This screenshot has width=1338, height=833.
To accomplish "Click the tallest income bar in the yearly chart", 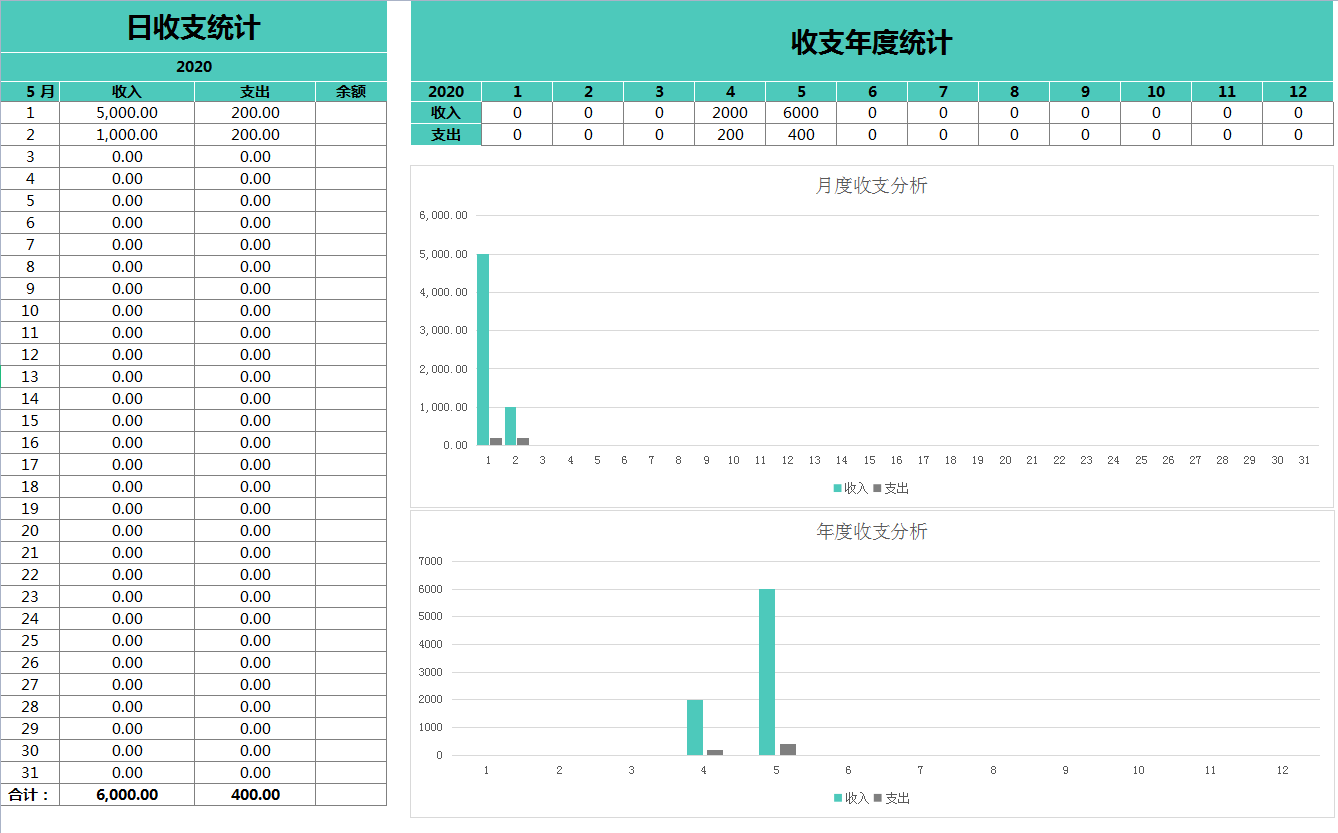I will coord(766,670).
